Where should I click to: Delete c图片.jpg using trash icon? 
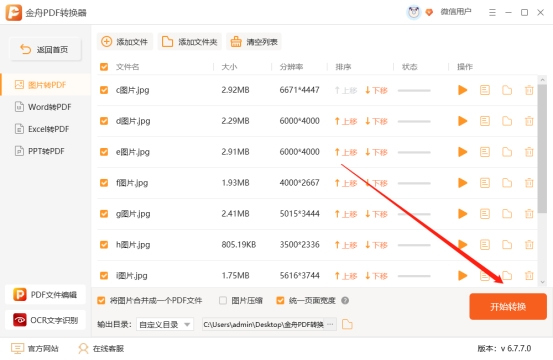point(529,90)
